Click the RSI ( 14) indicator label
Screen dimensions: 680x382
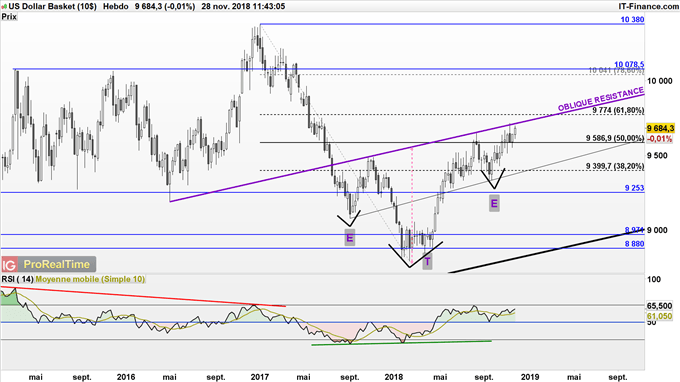coord(17,279)
